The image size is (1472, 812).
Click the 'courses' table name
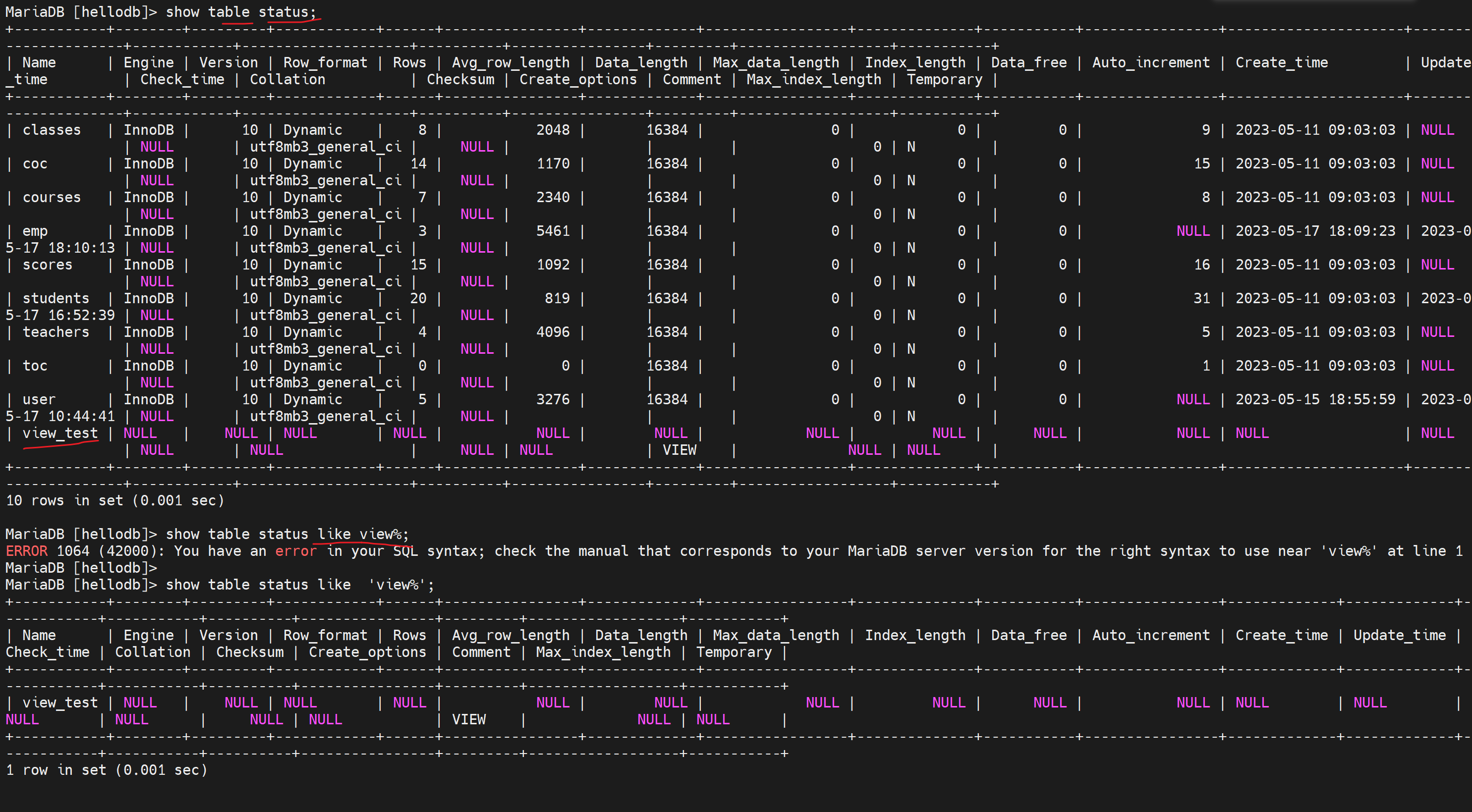[x=52, y=198]
